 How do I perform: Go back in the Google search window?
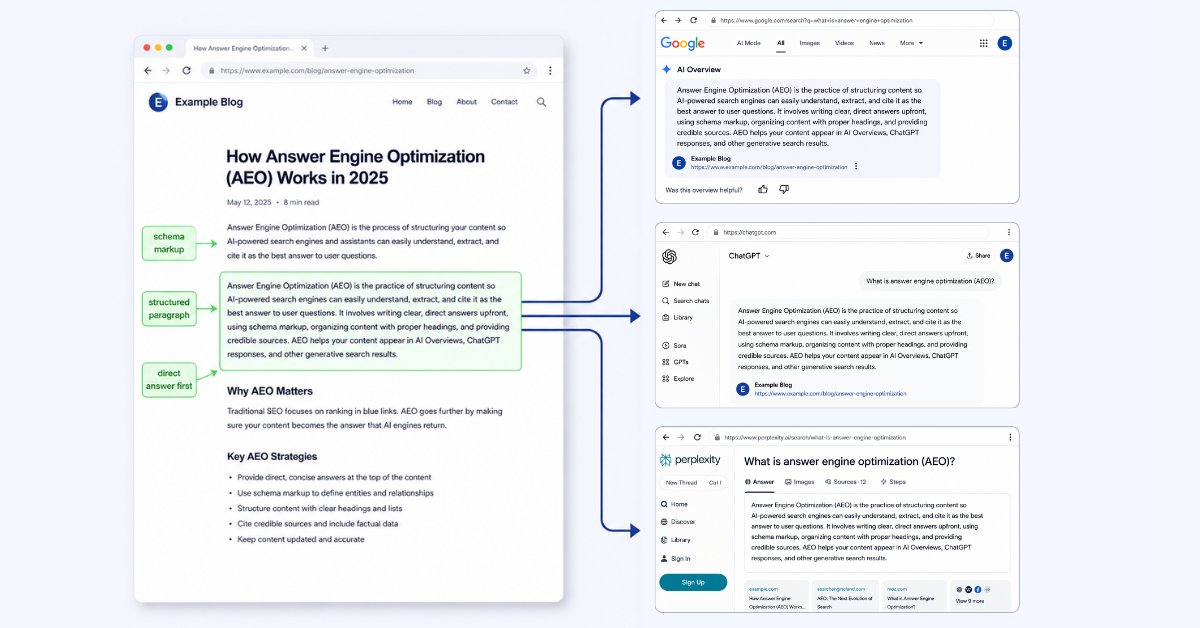point(666,20)
